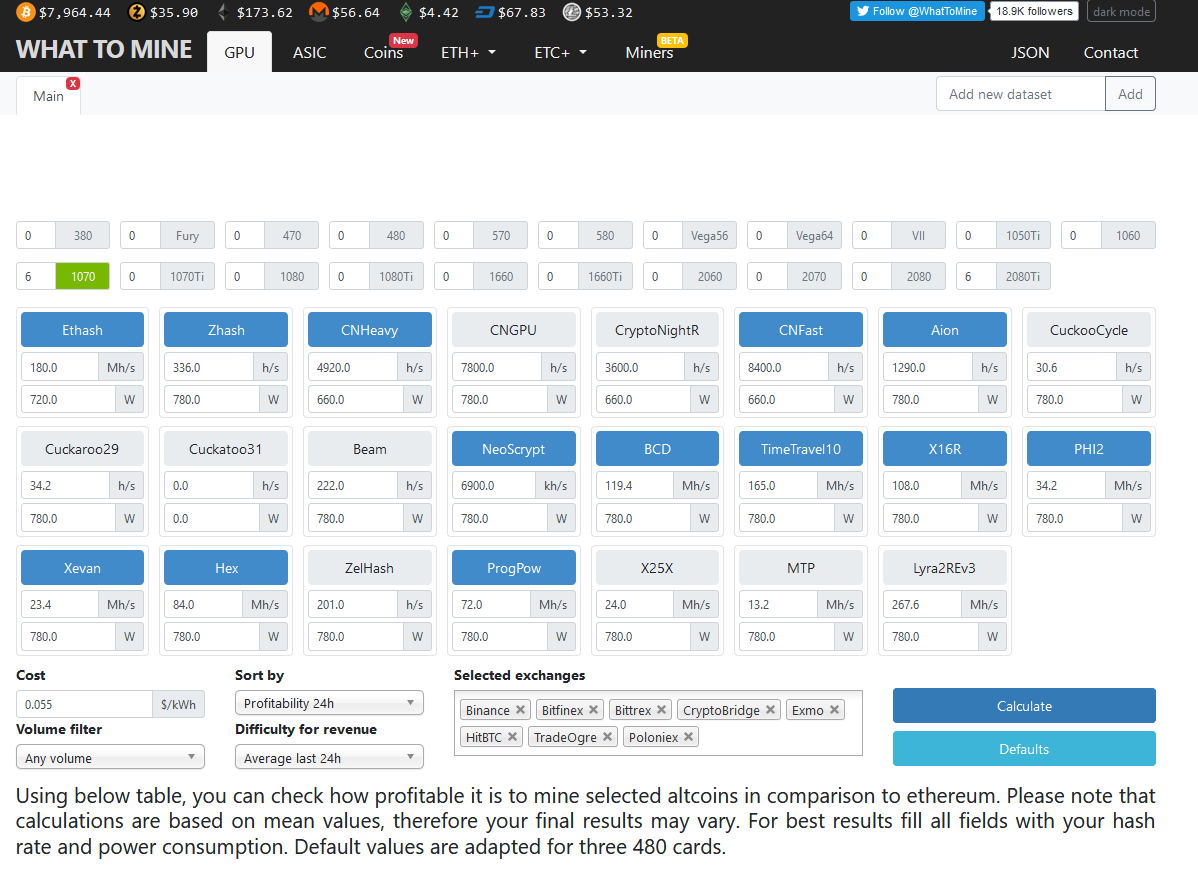Viewport: 1198px width, 869px height.
Task: Open the Miners page
Action: click(x=649, y=53)
